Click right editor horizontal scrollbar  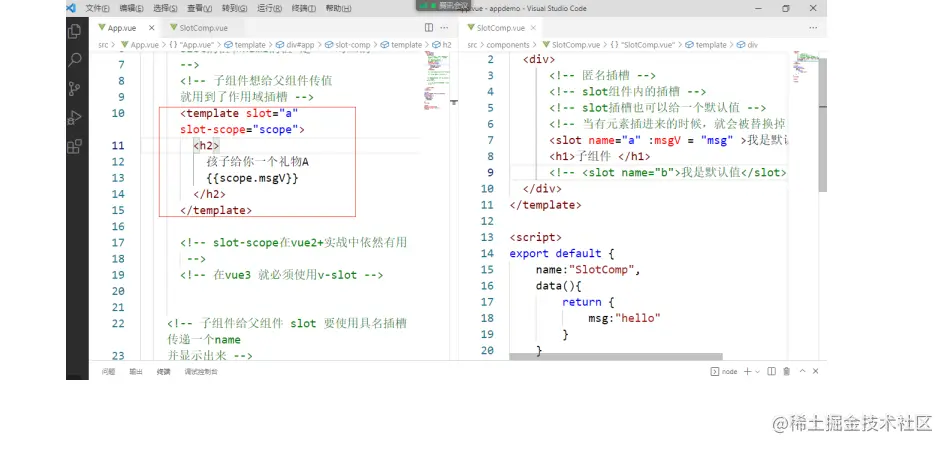(x=615, y=357)
